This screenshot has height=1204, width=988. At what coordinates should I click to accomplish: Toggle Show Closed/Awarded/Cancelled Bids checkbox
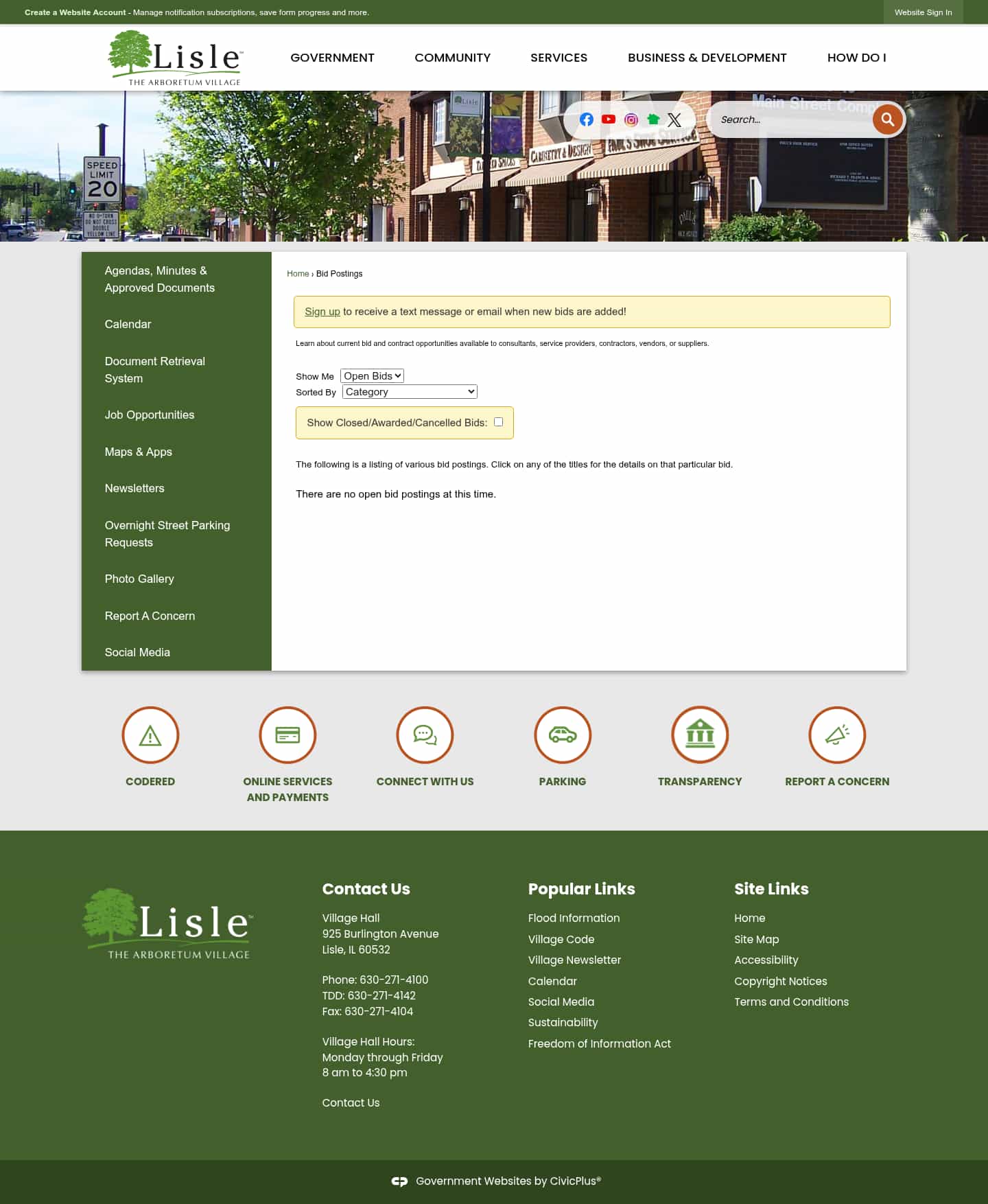coord(499,422)
